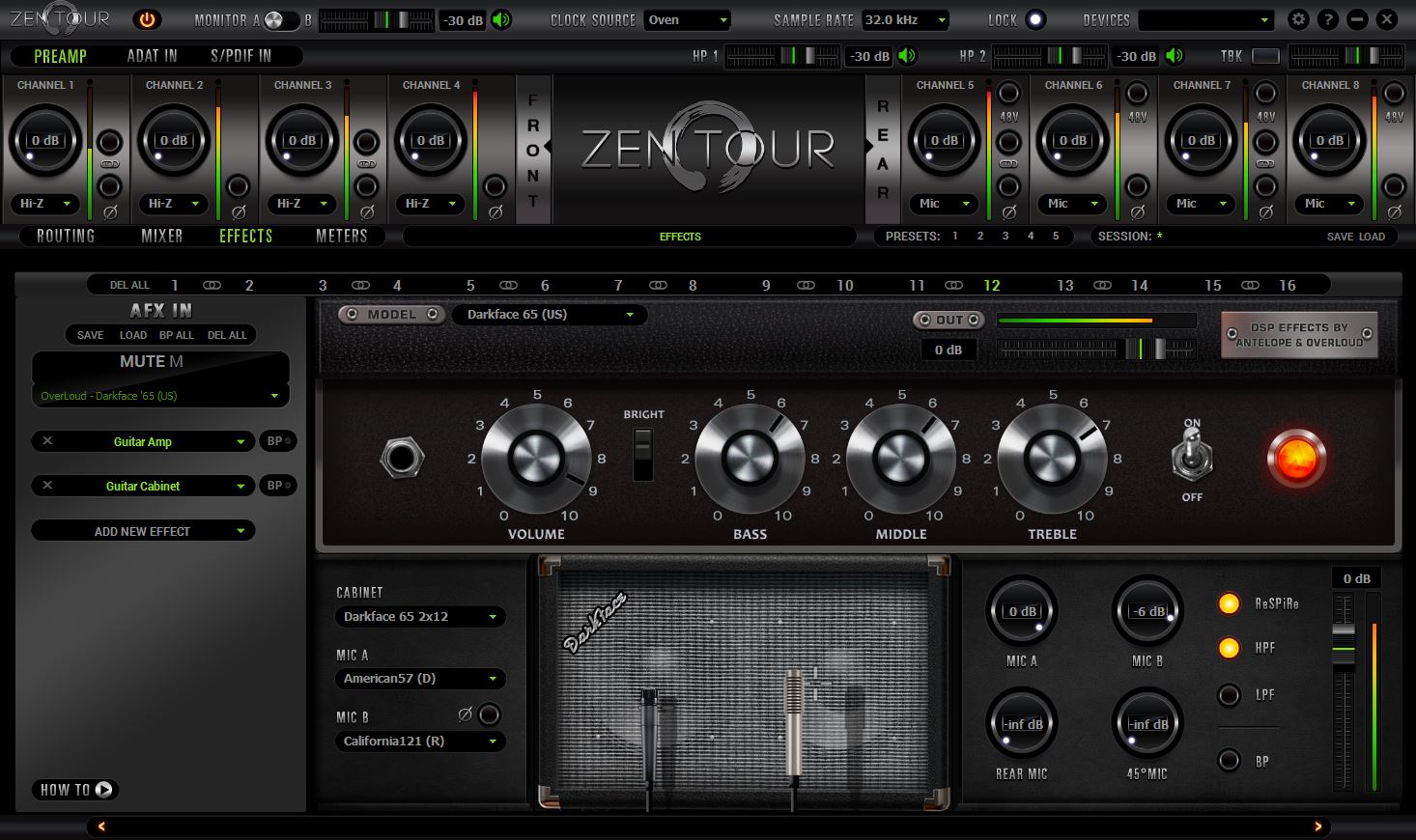Click the HOW TO play icon button
1416x840 pixels.
[x=104, y=790]
